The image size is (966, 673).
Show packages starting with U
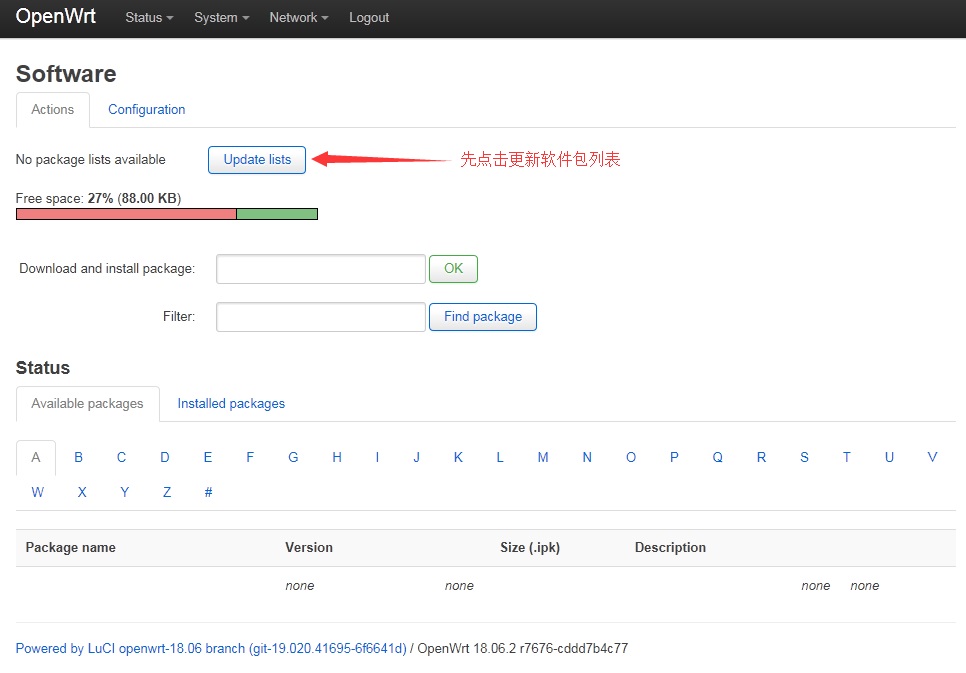tap(890, 457)
